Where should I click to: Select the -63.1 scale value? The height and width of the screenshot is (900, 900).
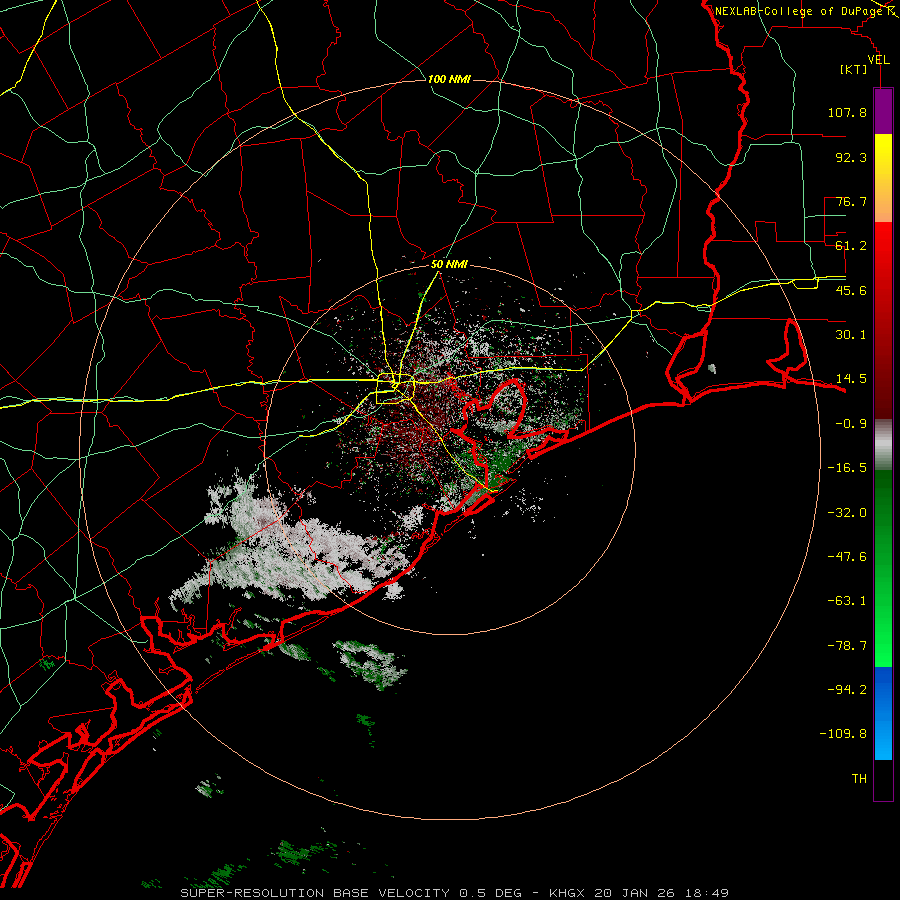click(847, 601)
